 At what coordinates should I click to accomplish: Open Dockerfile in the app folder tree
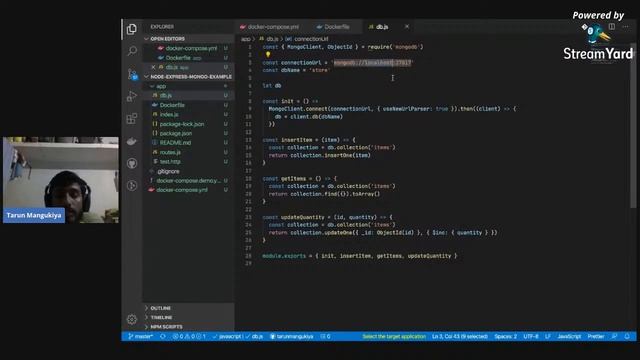[x=172, y=105]
